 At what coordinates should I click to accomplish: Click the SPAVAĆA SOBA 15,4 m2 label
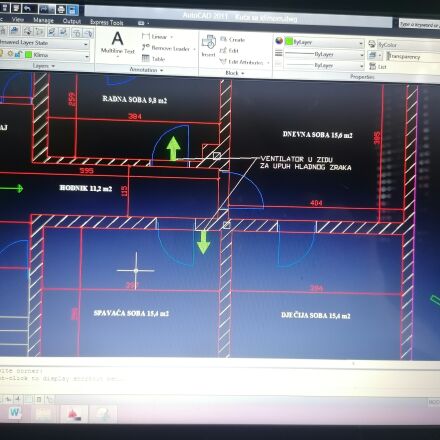131,313
